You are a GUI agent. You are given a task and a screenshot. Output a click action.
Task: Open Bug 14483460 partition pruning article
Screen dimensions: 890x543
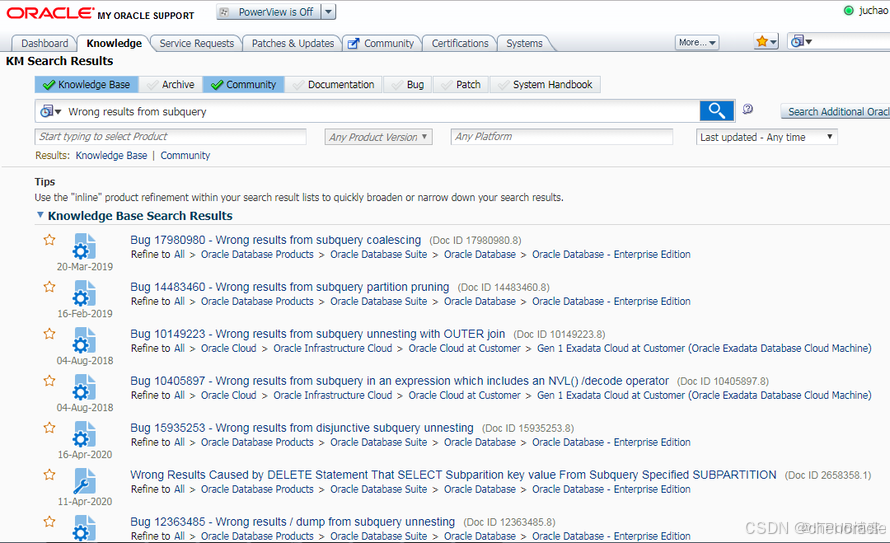point(289,287)
